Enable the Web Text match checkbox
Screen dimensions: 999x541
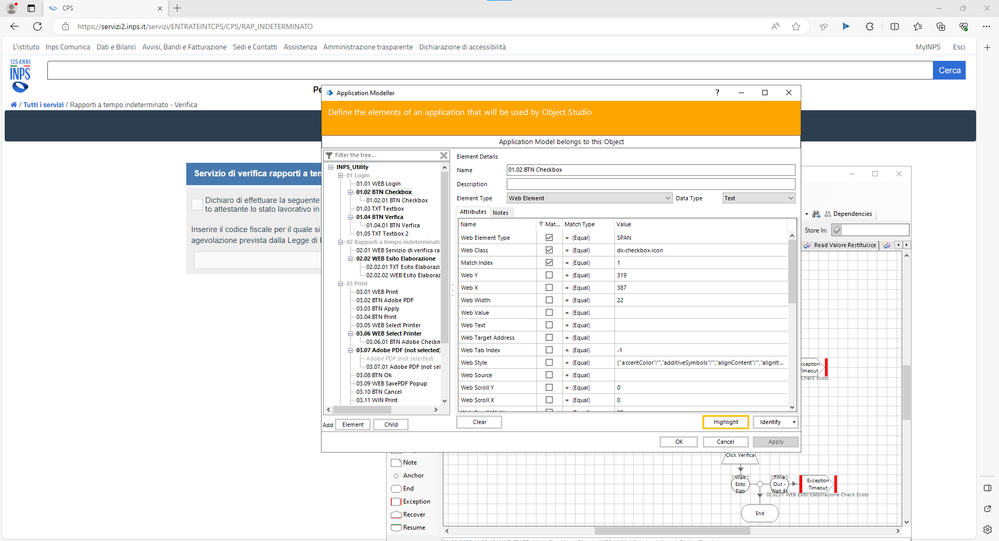[x=548, y=325]
